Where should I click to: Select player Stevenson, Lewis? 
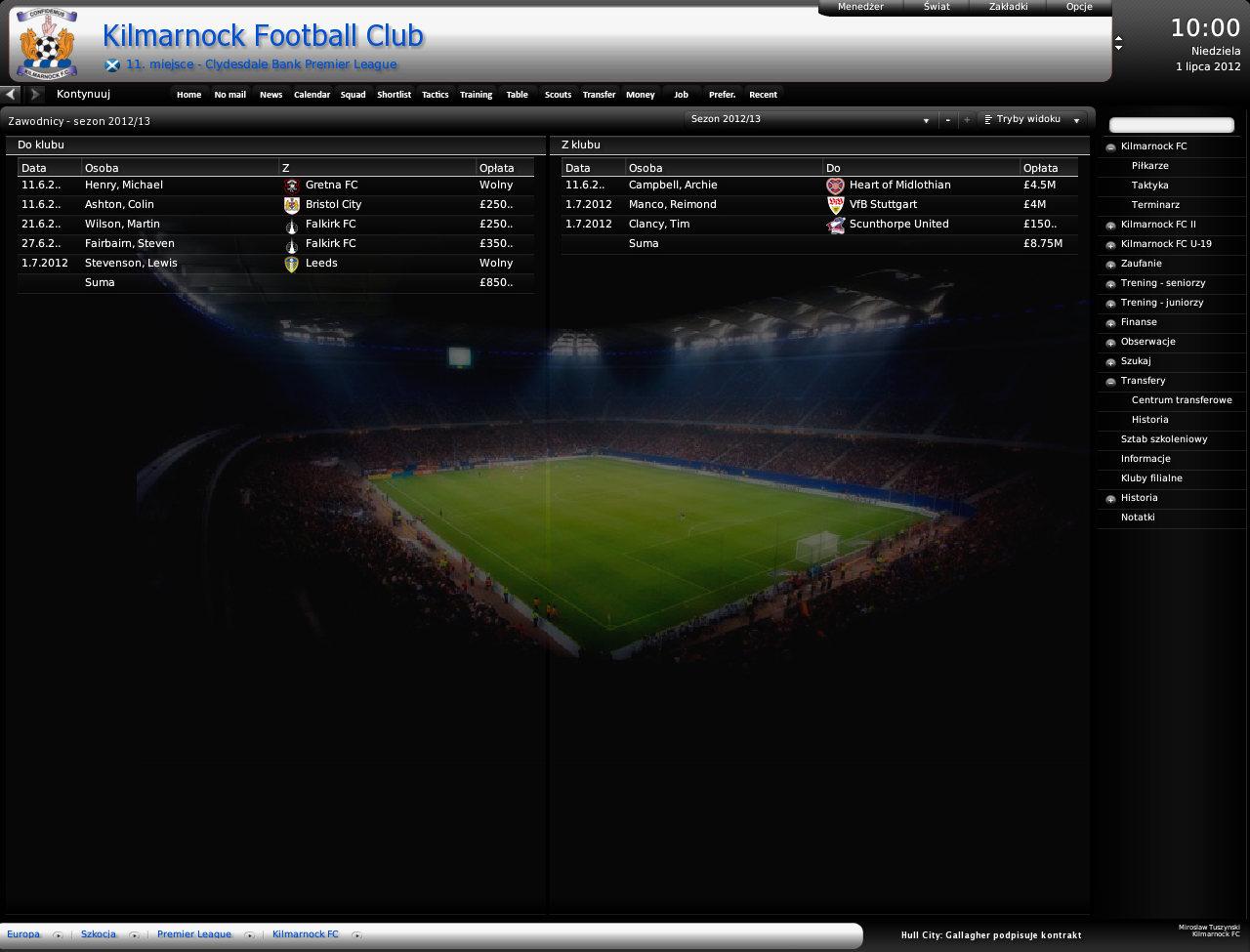pos(131,264)
